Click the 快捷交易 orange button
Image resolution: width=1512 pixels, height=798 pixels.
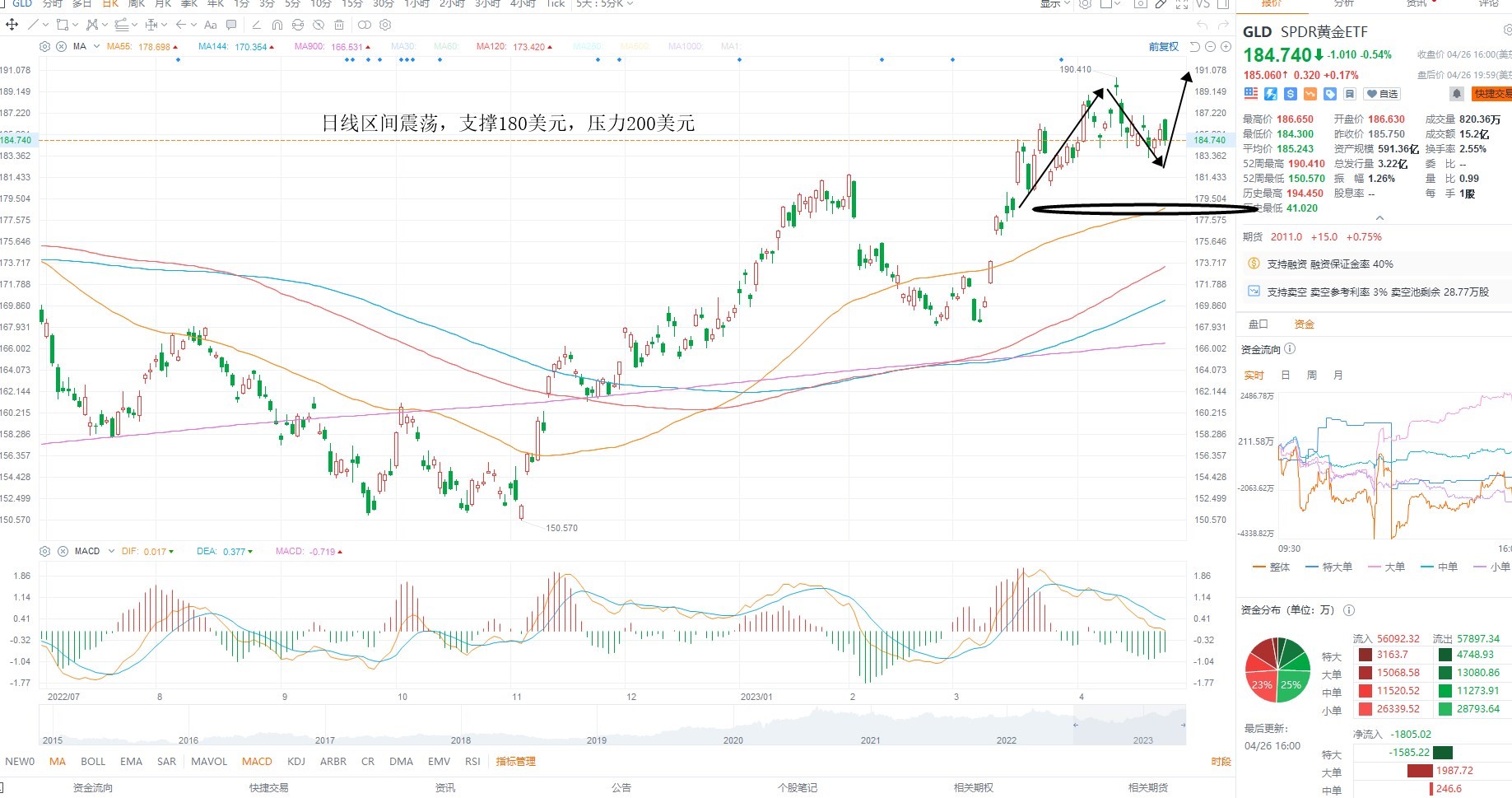coord(1492,94)
